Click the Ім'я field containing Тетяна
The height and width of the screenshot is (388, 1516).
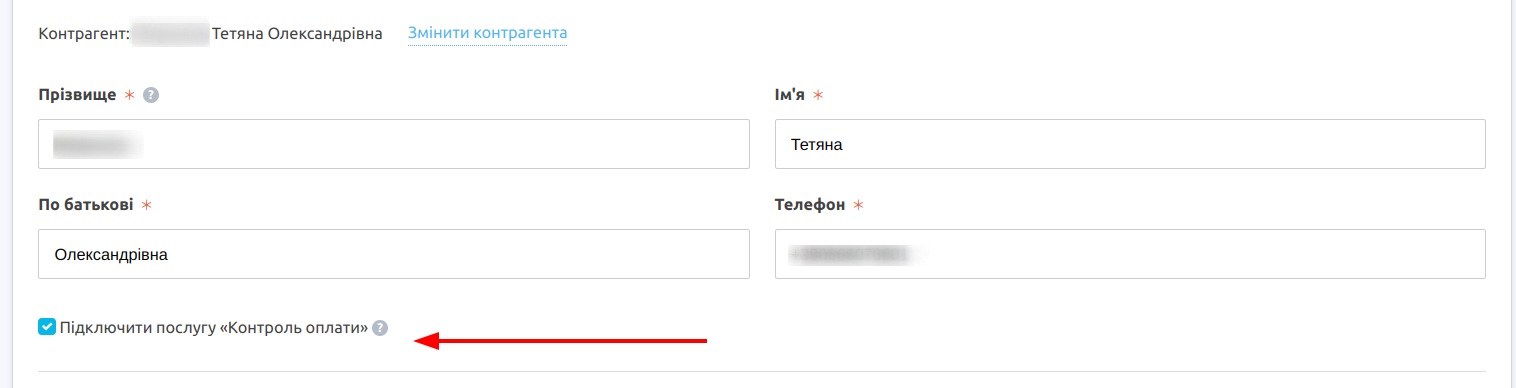click(x=1130, y=144)
